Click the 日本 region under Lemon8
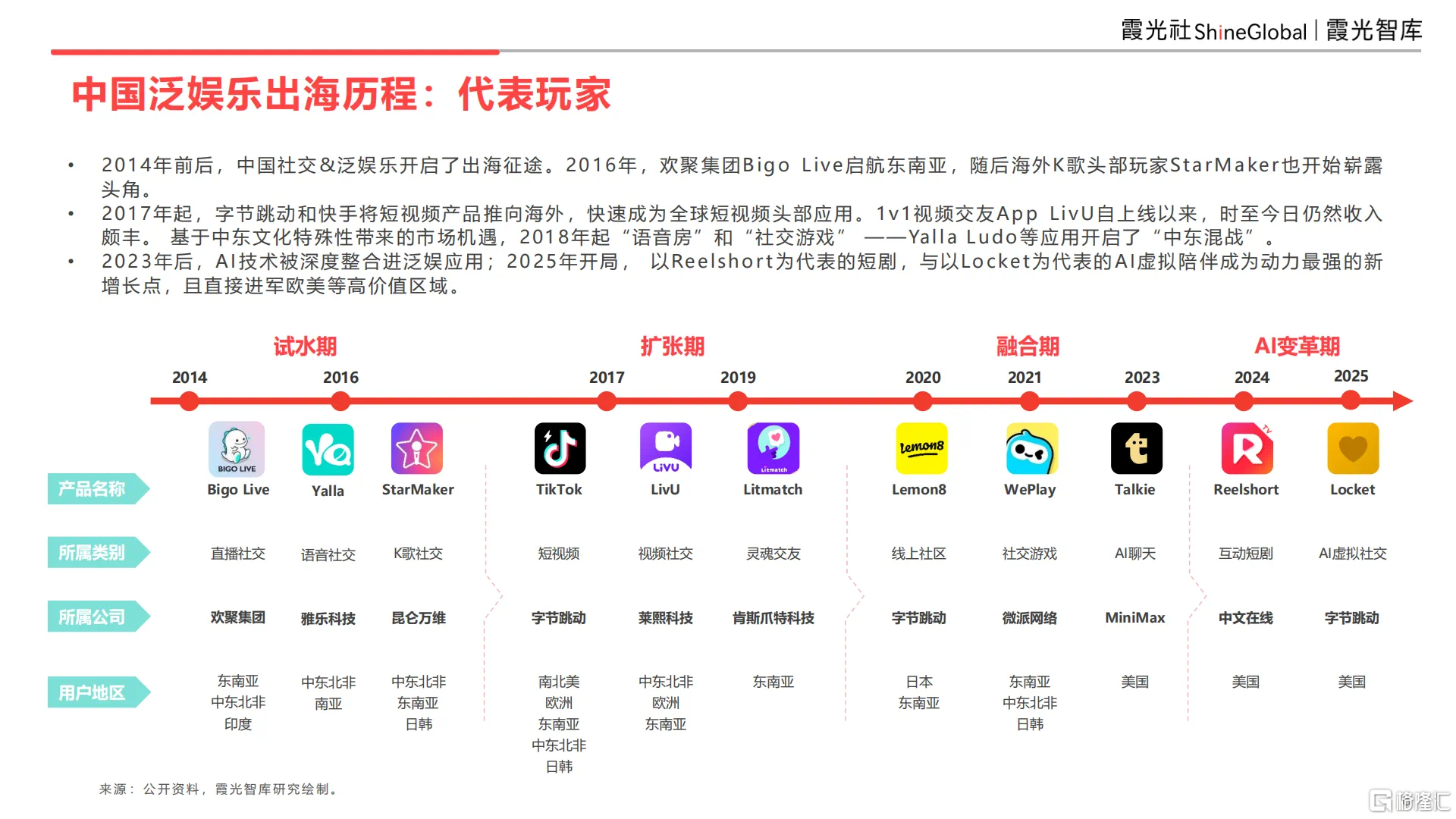 (x=919, y=682)
